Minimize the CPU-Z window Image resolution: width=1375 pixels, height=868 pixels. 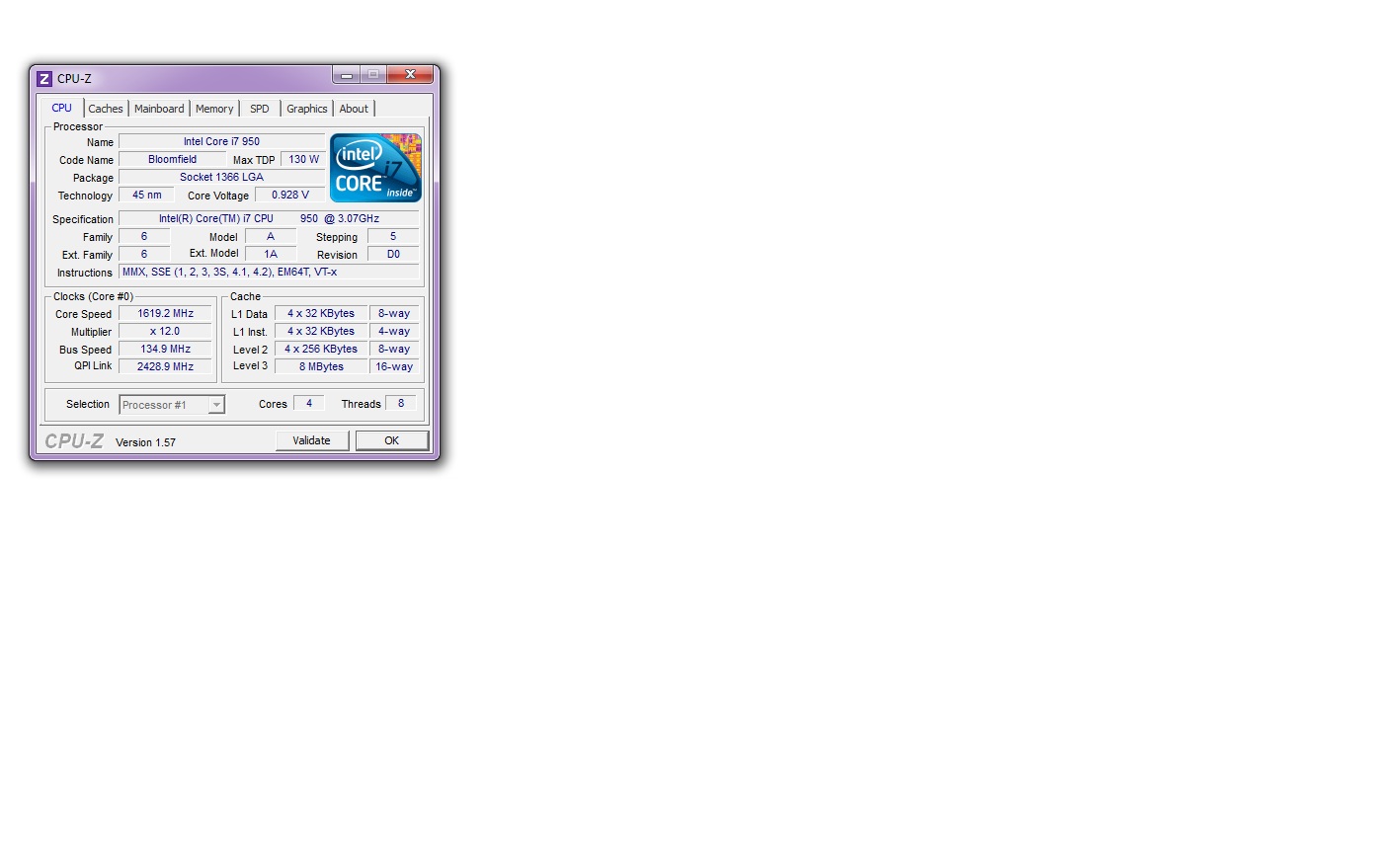click(347, 75)
